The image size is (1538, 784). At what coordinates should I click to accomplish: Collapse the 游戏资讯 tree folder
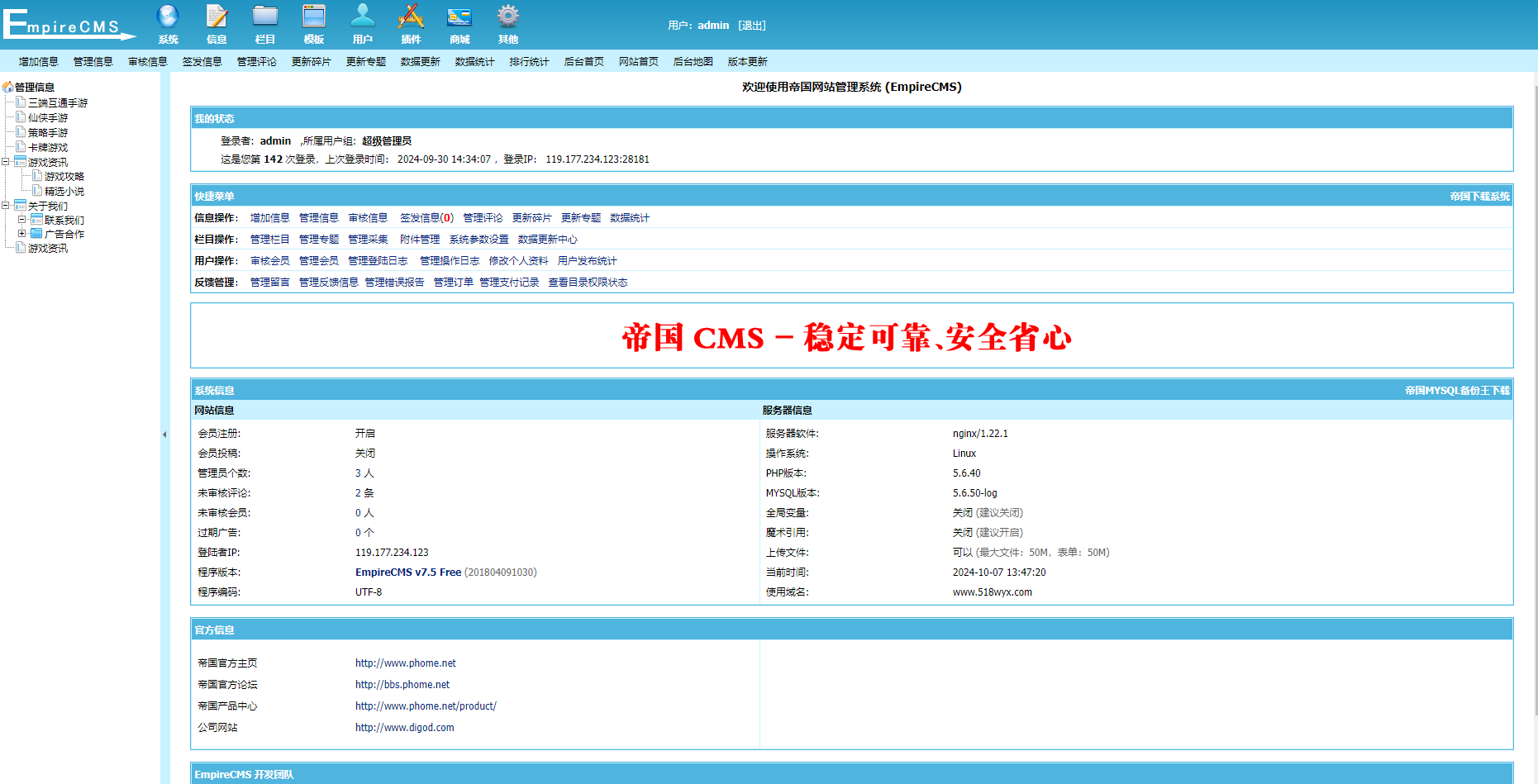[x=6, y=162]
